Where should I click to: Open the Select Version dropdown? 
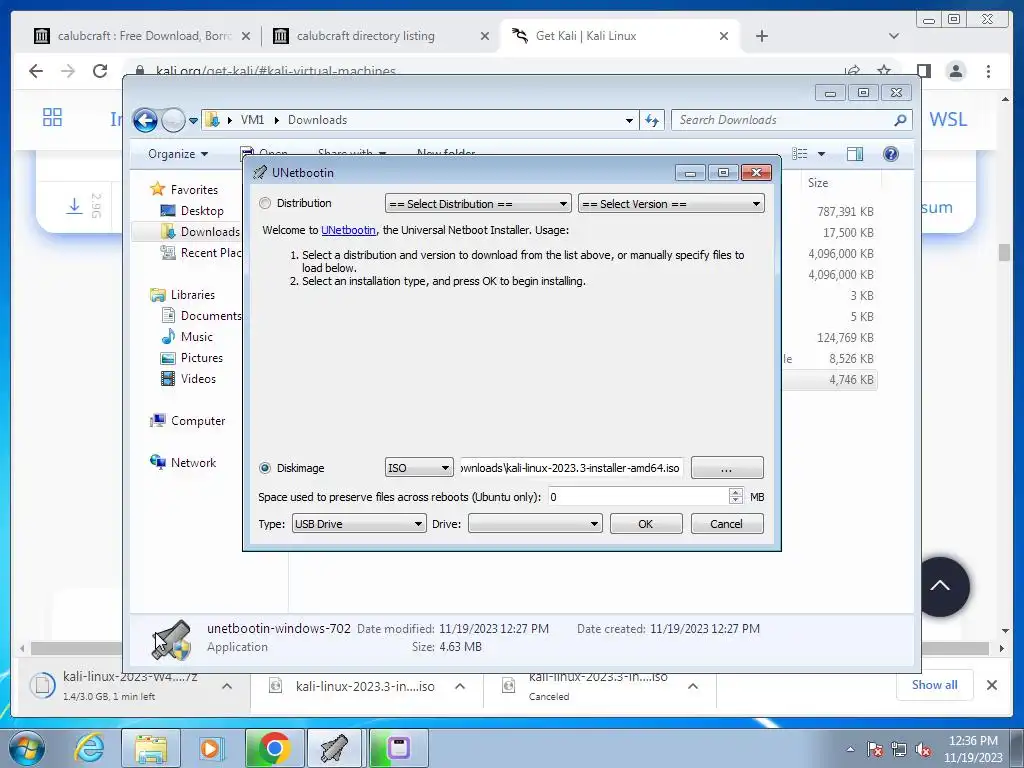[x=671, y=204]
